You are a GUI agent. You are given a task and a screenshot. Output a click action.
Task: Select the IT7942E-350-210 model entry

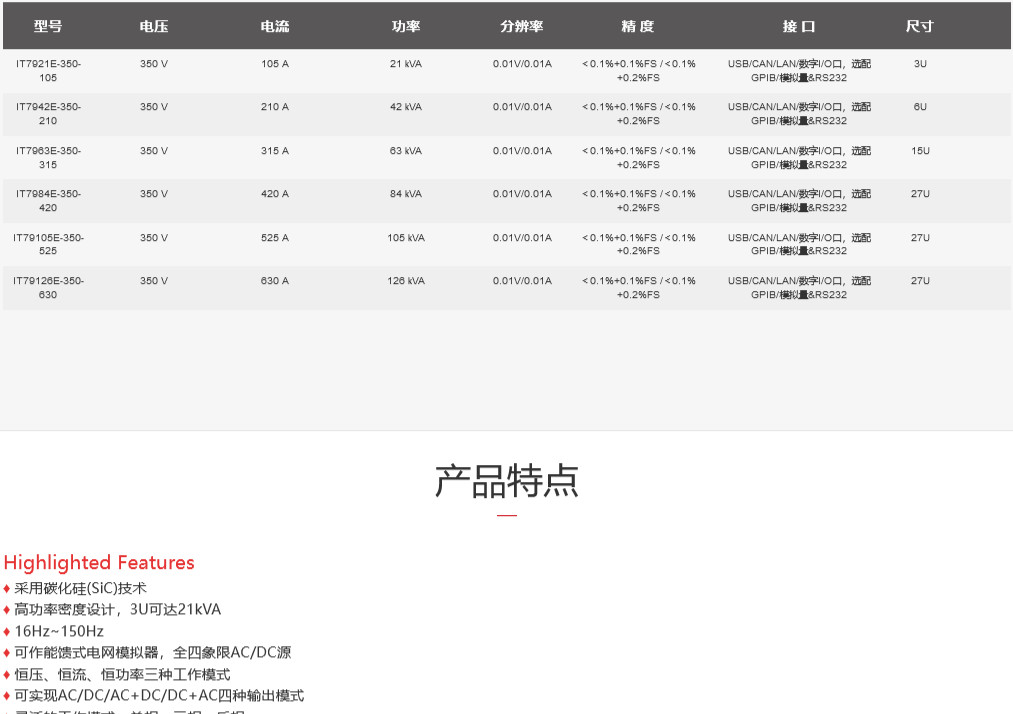48,114
